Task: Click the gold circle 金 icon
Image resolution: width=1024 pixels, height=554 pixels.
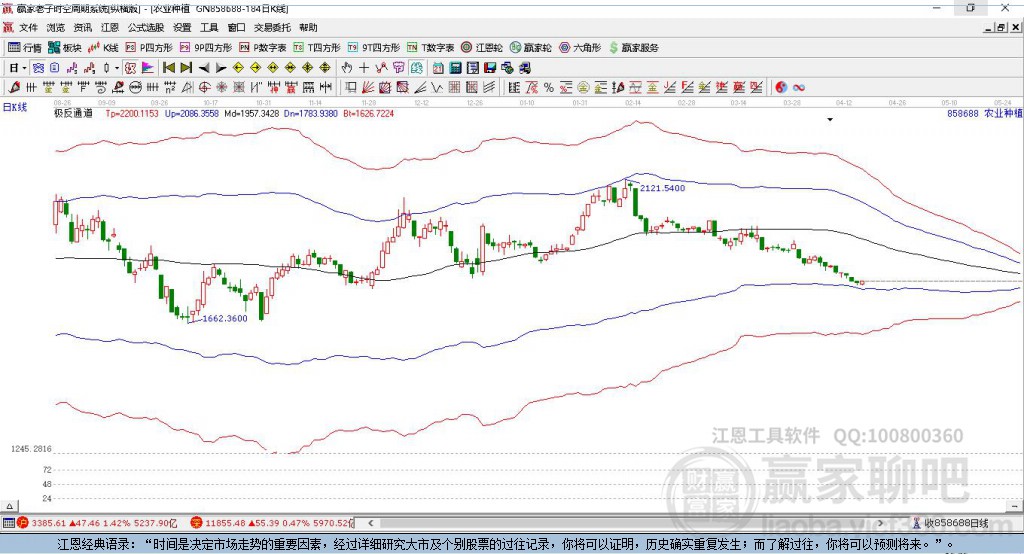Action: tap(583, 88)
